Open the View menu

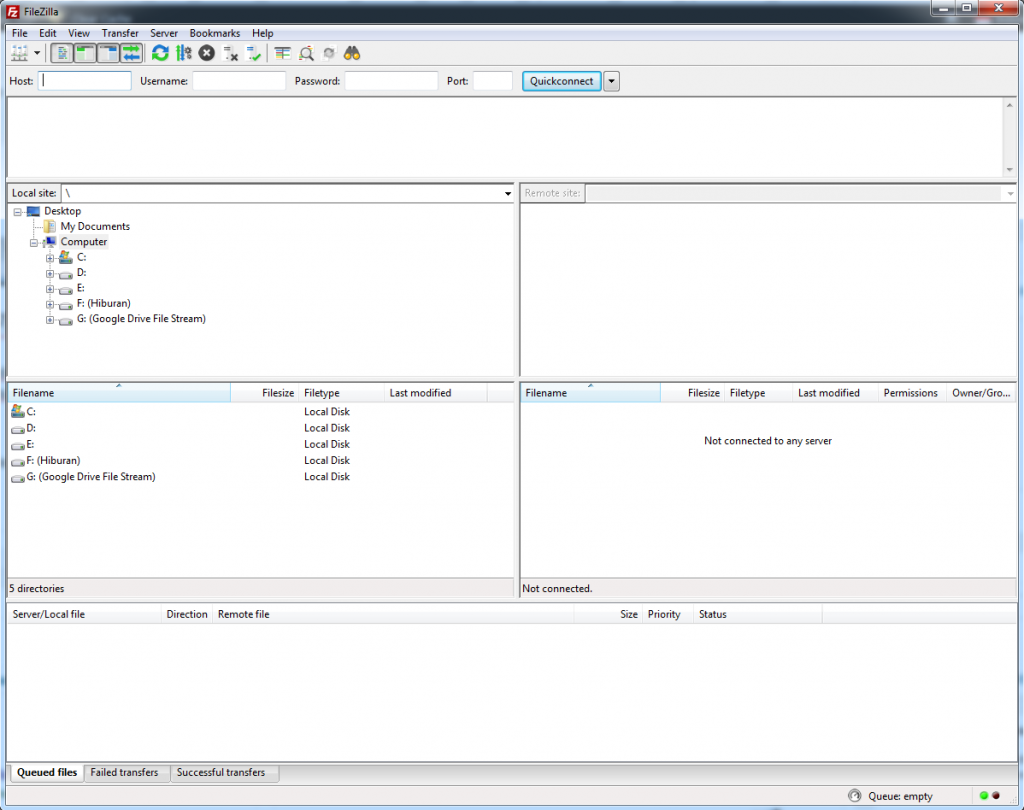[x=79, y=33]
